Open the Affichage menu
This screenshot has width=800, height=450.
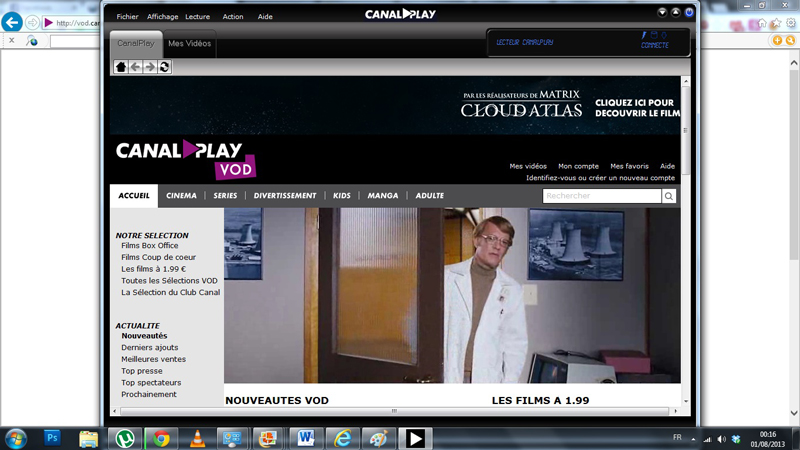coord(163,17)
